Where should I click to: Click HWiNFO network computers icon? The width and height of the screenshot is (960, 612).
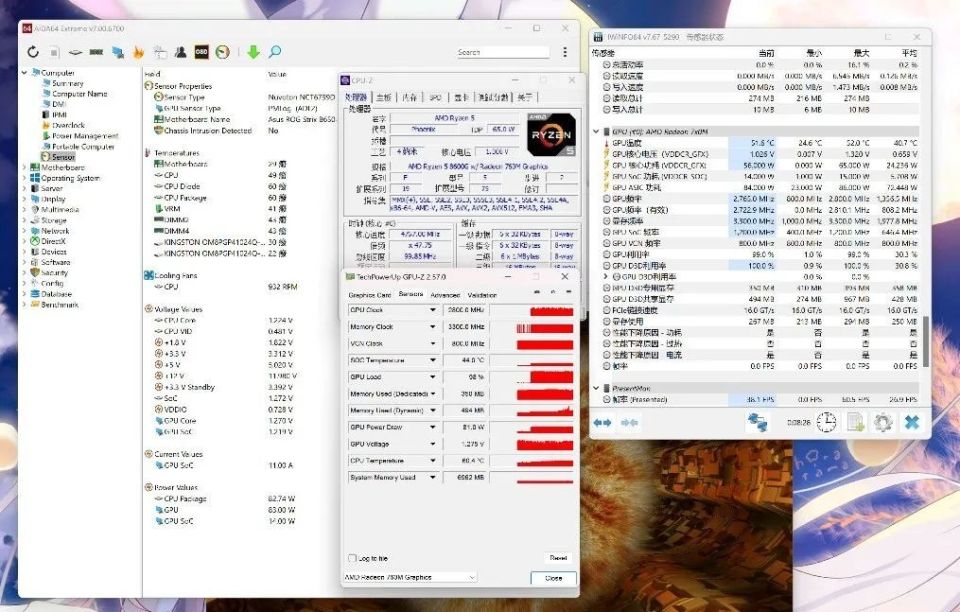tap(757, 422)
